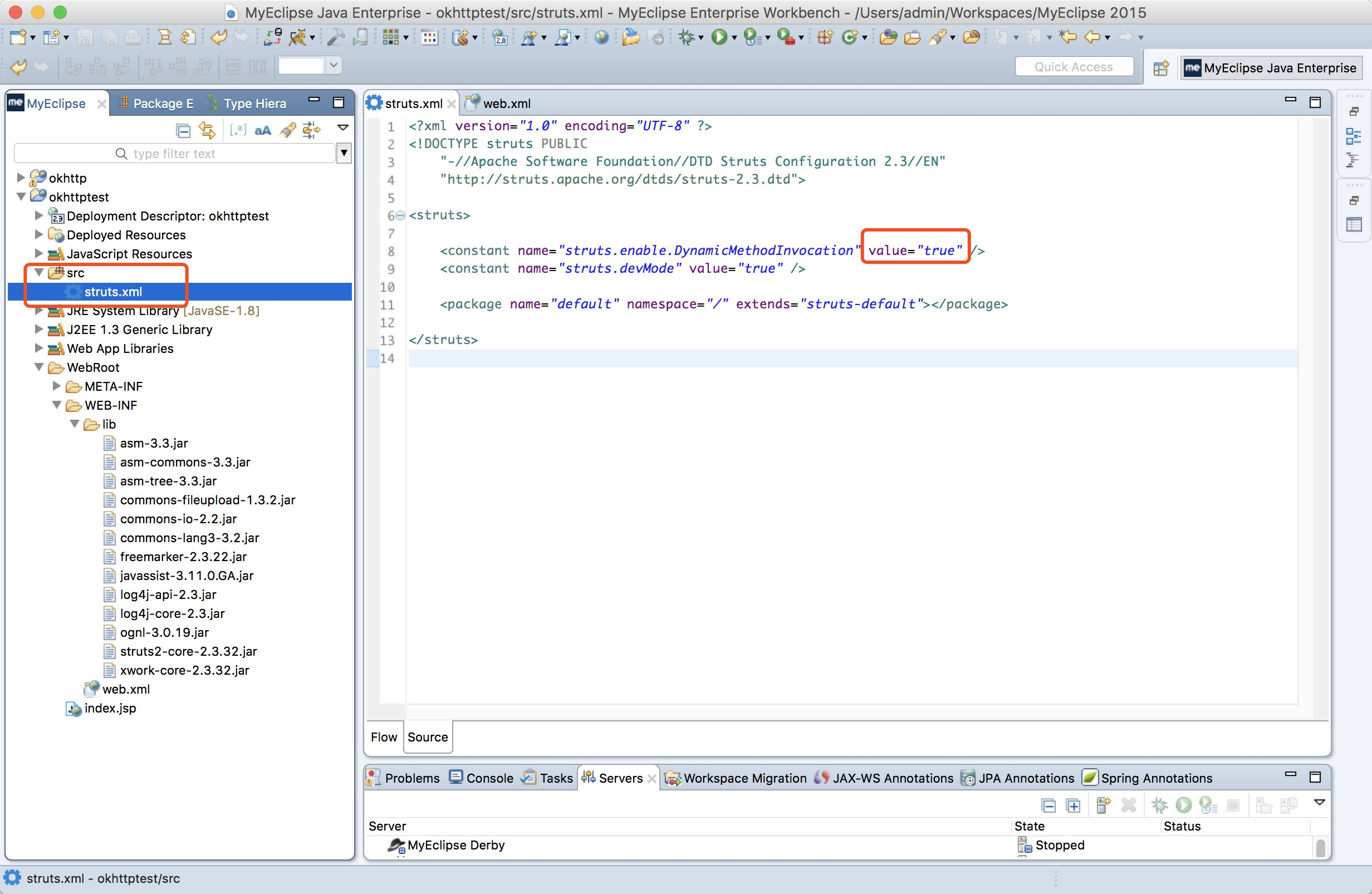Switch to the web.xml editor tab
The width and height of the screenshot is (1372, 894).
coord(505,103)
